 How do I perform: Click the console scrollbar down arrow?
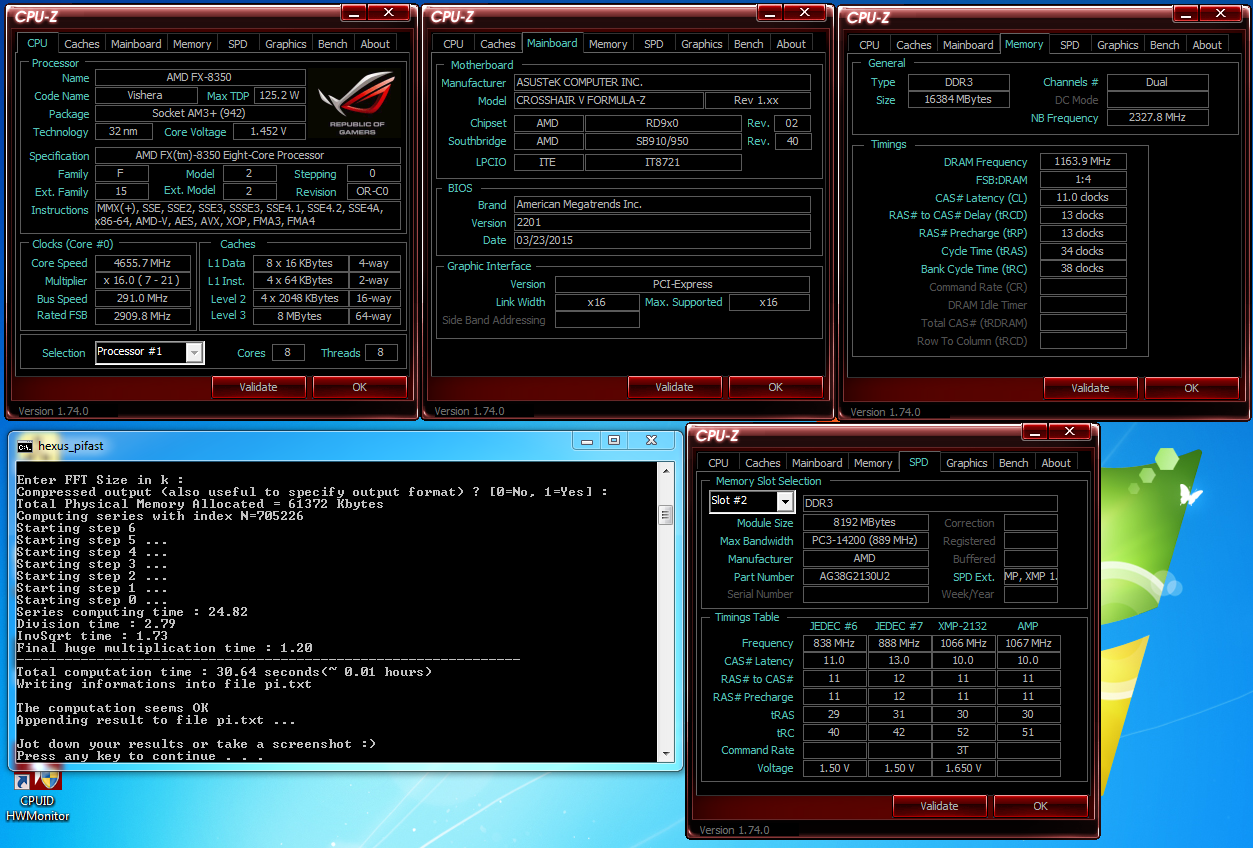(x=665, y=753)
